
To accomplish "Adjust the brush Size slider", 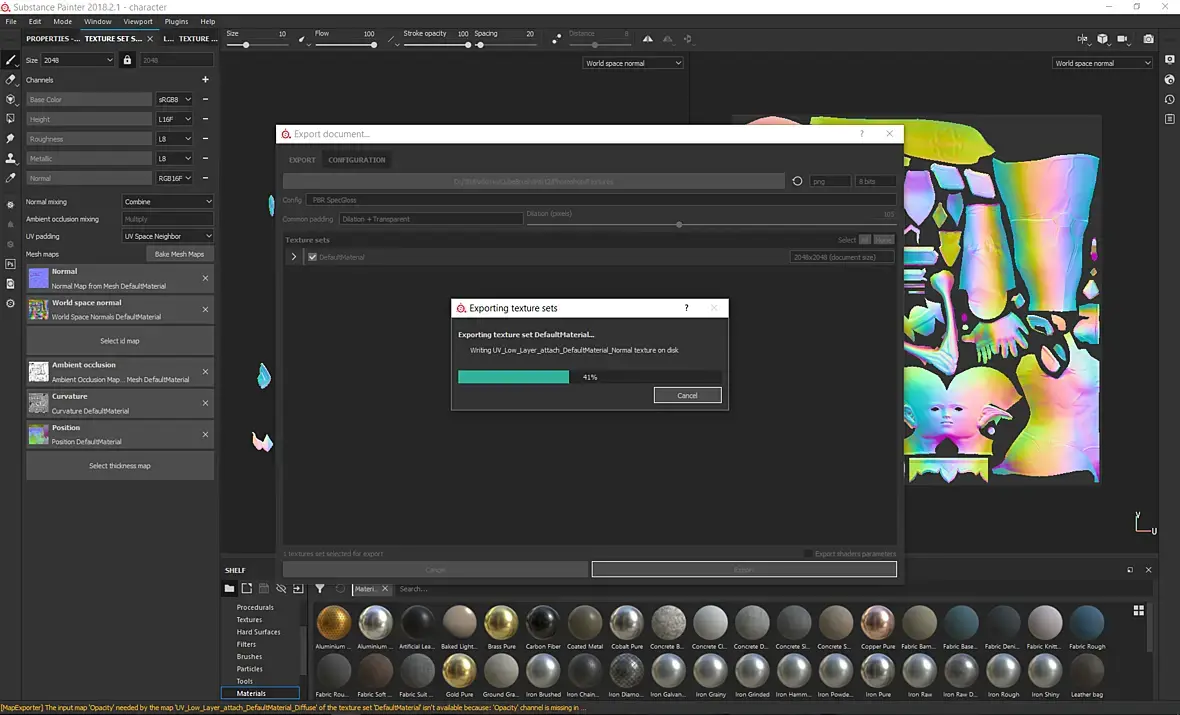I will pos(256,45).
